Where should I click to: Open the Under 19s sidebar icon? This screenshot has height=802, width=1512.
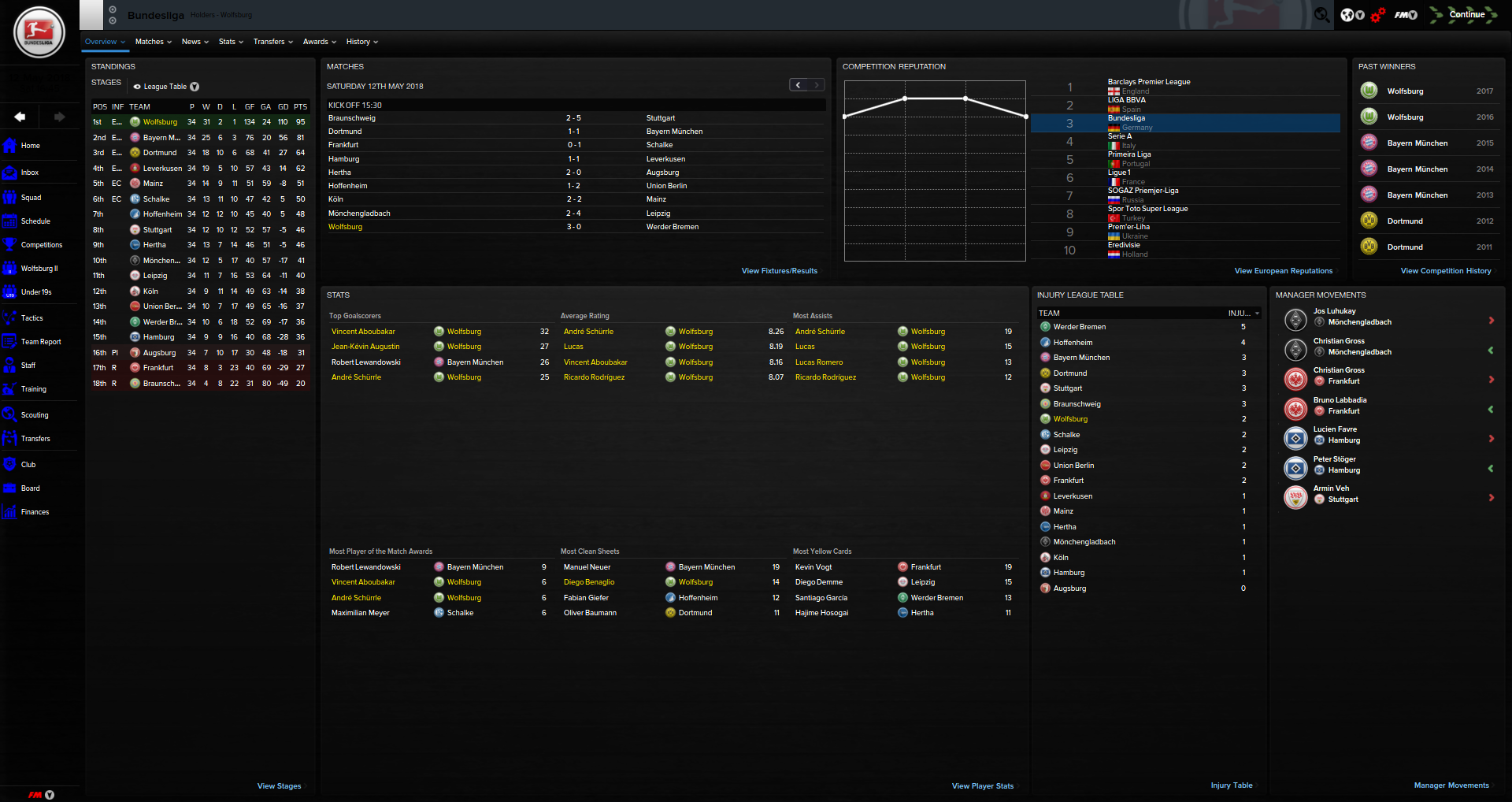click(x=9, y=291)
